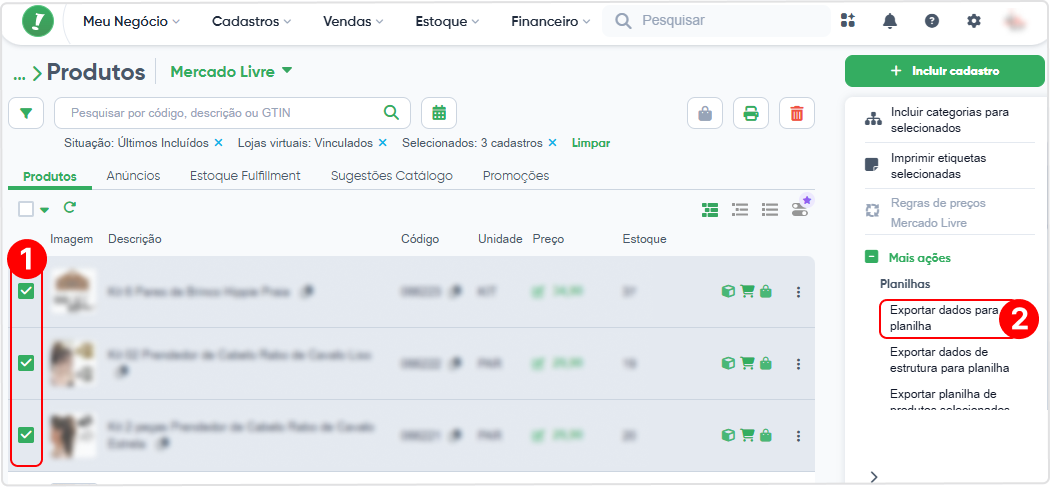The image size is (1050, 487).
Task: Click the shopping bag toolbar button
Action: [705, 113]
